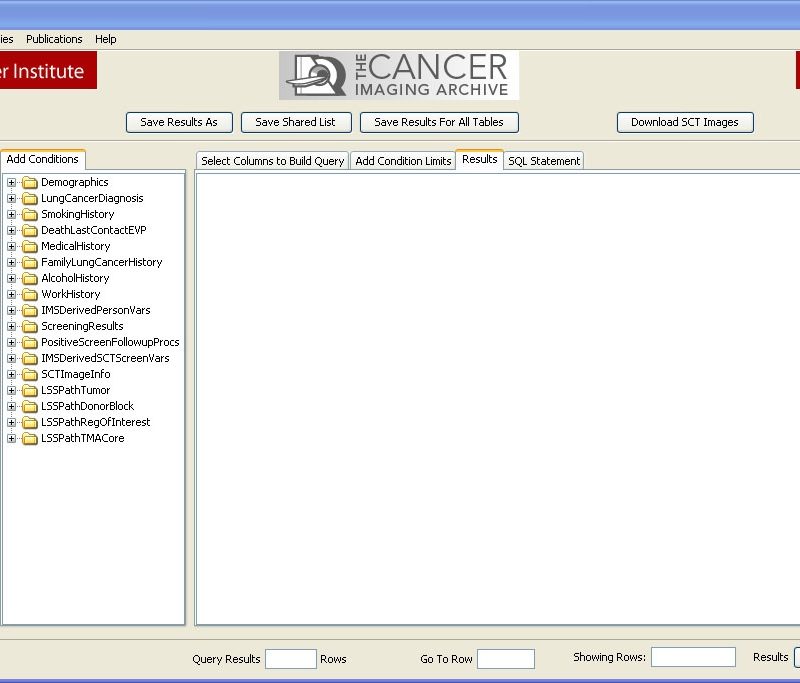The image size is (800, 683).
Task: Click the ScreeningResults folder icon
Action: pyautogui.click(x=30, y=326)
